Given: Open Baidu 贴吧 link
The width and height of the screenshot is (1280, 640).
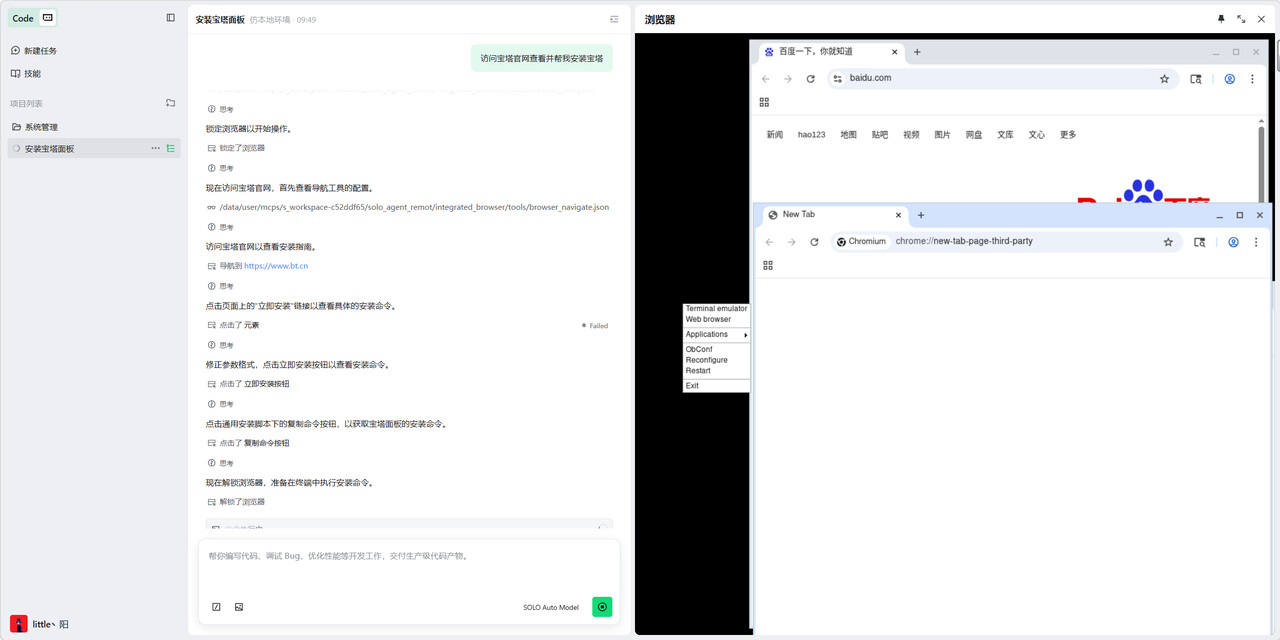Looking at the screenshot, I should tap(880, 135).
